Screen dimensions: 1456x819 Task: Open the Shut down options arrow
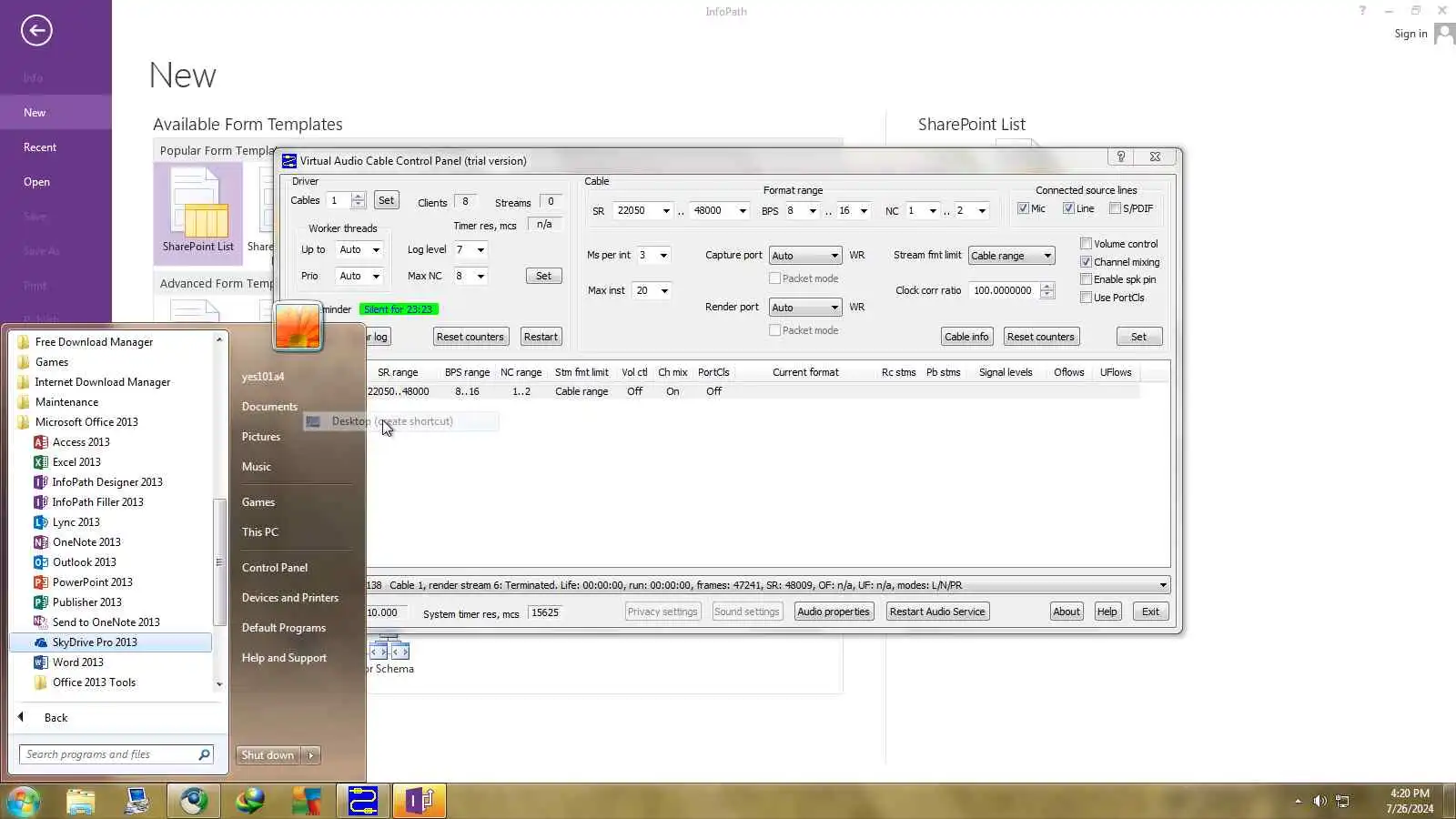click(x=311, y=755)
